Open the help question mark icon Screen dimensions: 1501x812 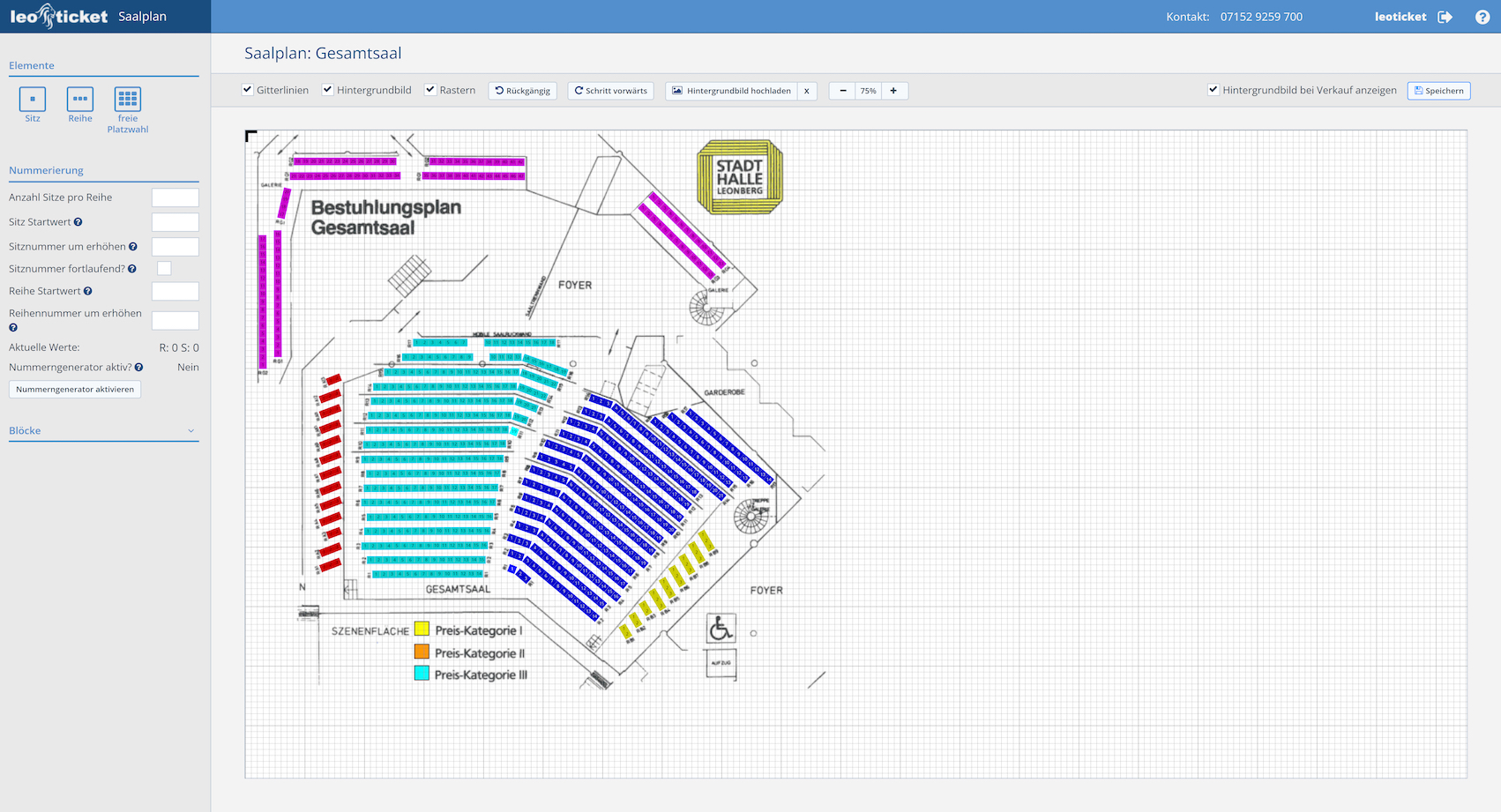pos(1482,17)
